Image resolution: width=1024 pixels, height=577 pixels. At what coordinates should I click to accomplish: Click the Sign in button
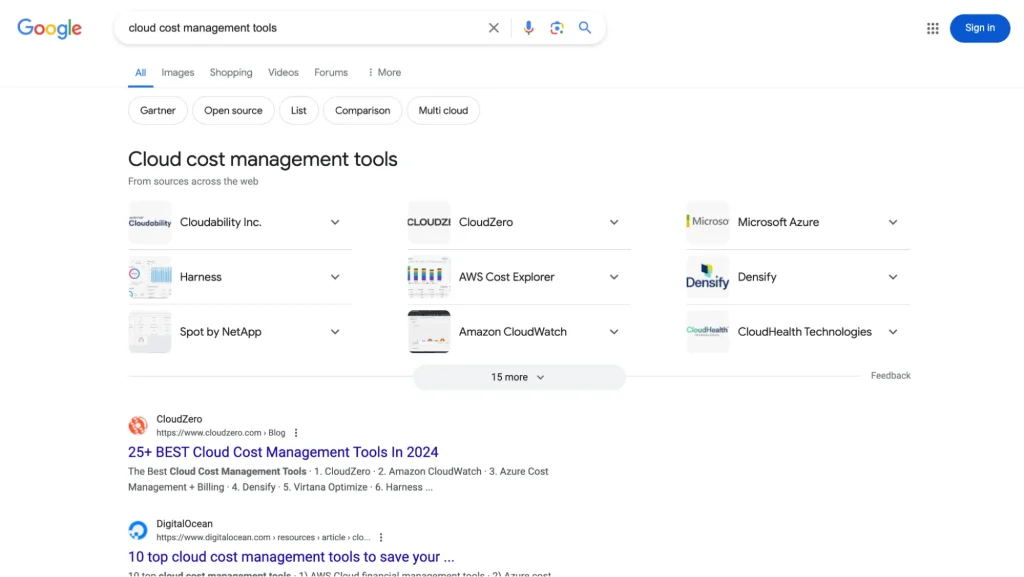pyautogui.click(x=979, y=28)
